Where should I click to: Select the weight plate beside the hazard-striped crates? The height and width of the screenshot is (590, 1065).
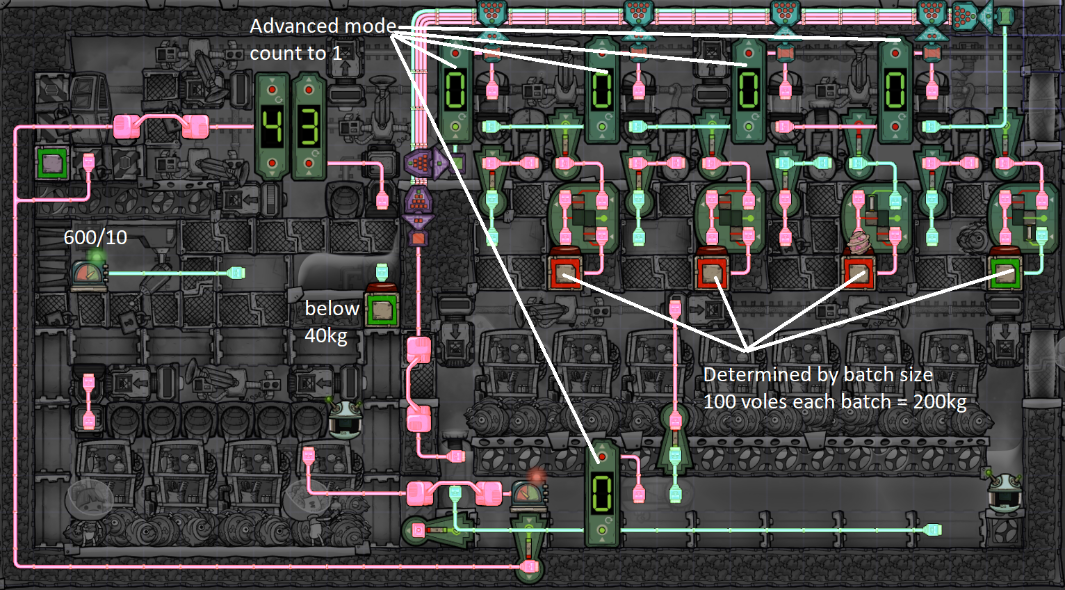[x=52, y=164]
